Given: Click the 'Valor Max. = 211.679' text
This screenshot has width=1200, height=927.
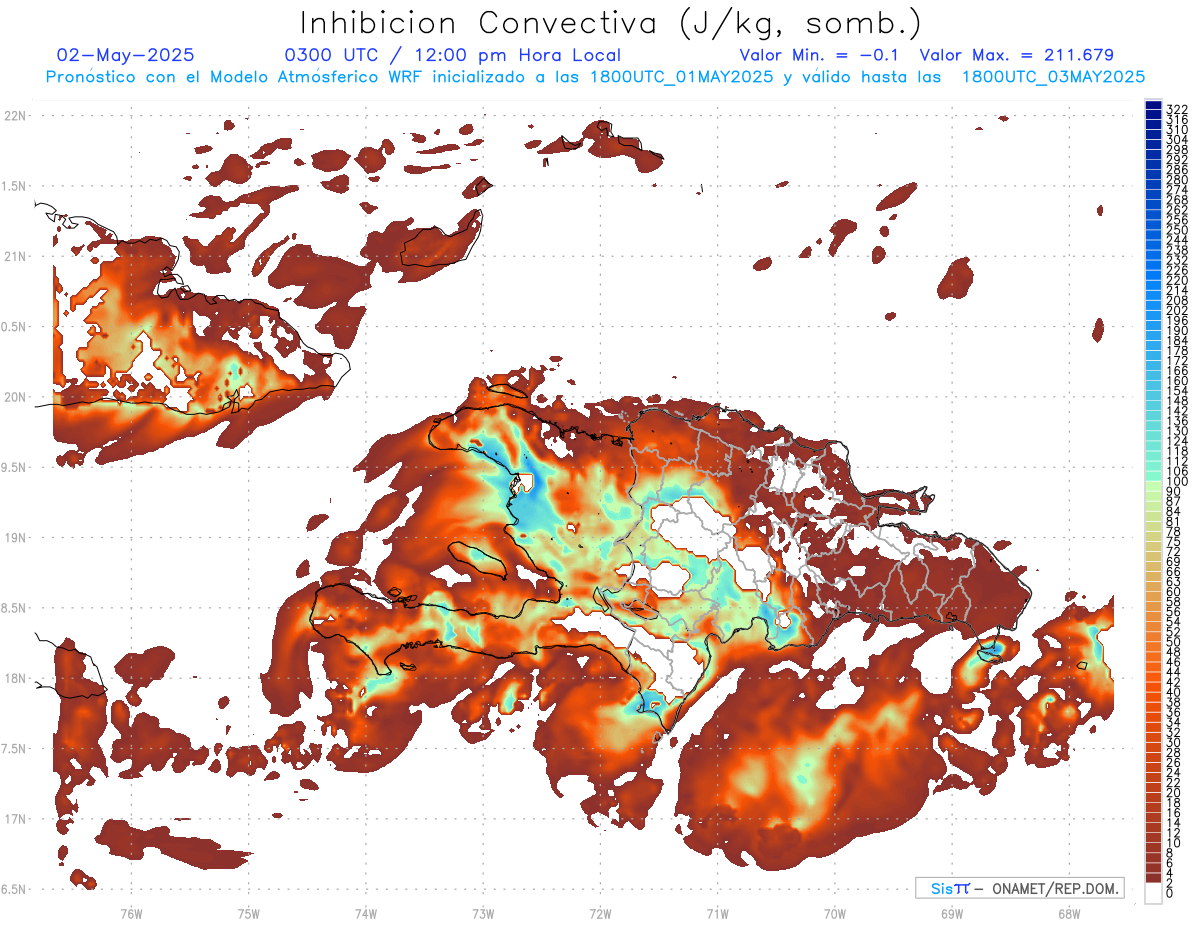Looking at the screenshot, I should pyautogui.click(x=1016, y=55).
